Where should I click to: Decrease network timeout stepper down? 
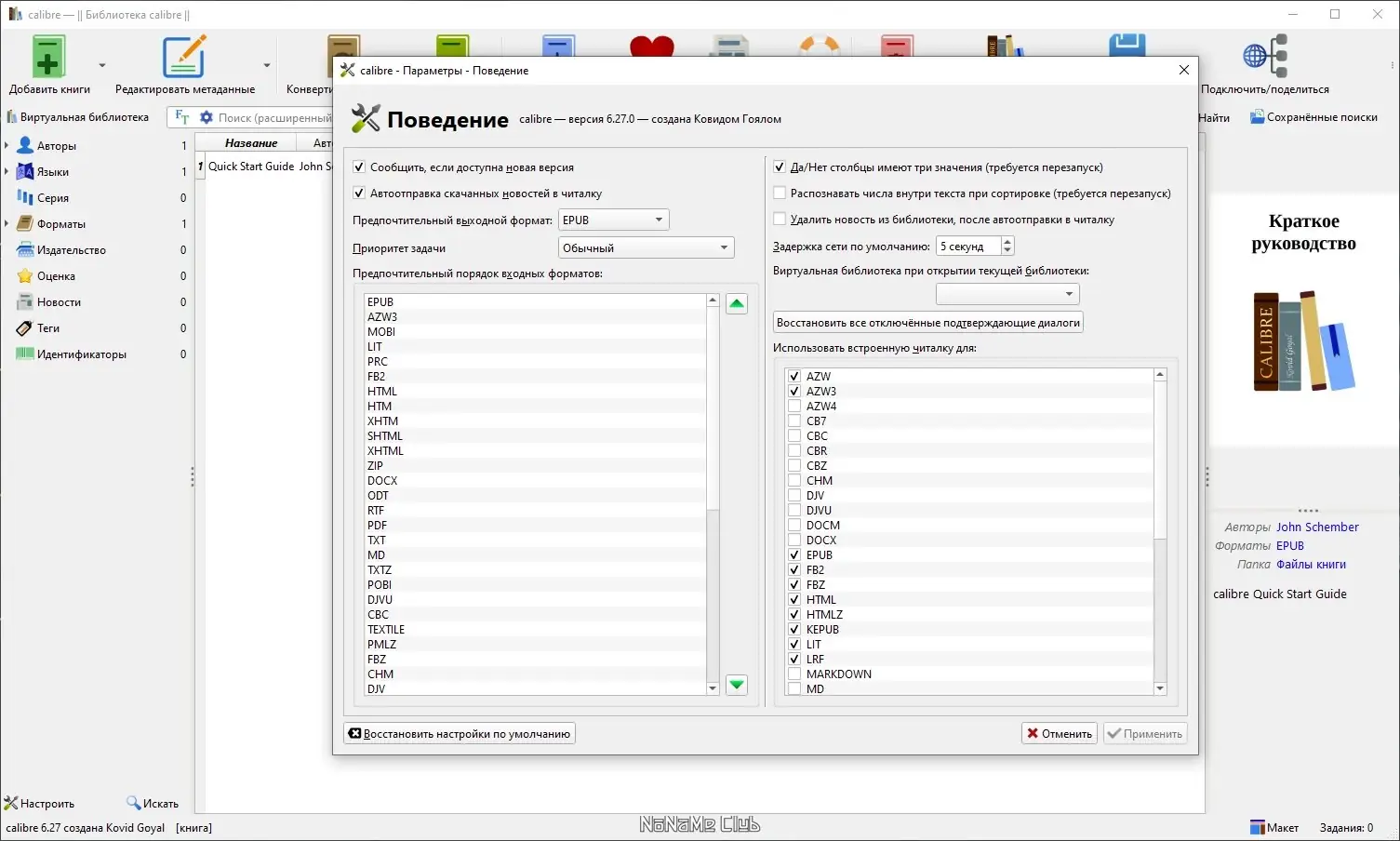(x=1007, y=250)
